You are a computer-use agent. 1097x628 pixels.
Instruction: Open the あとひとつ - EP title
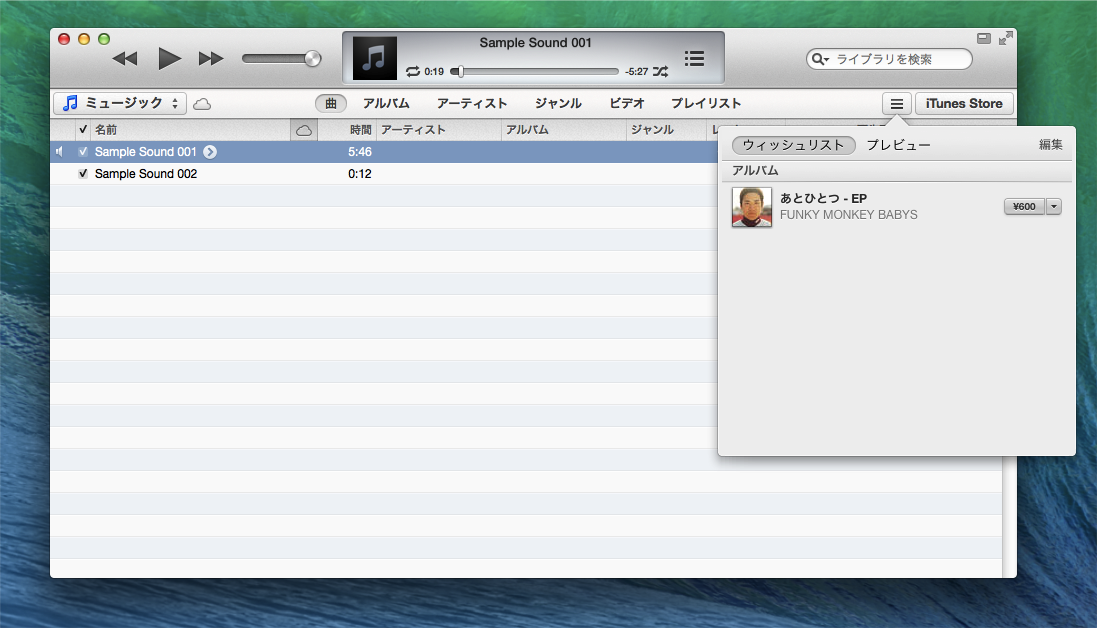tap(823, 199)
